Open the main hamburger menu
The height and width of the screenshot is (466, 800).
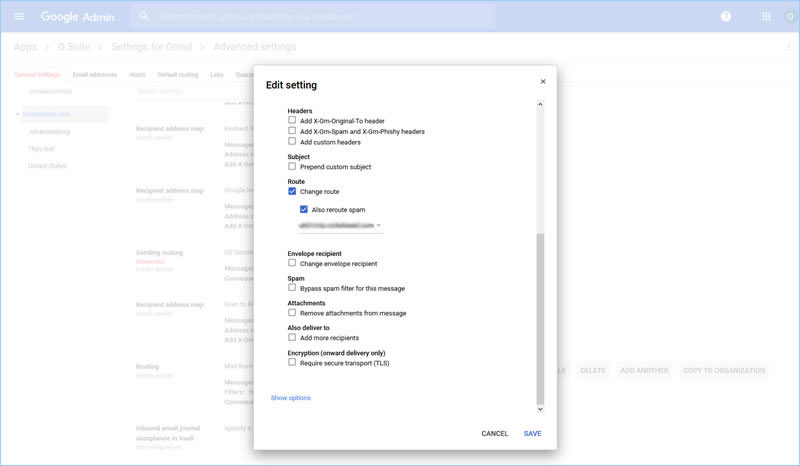(19, 16)
